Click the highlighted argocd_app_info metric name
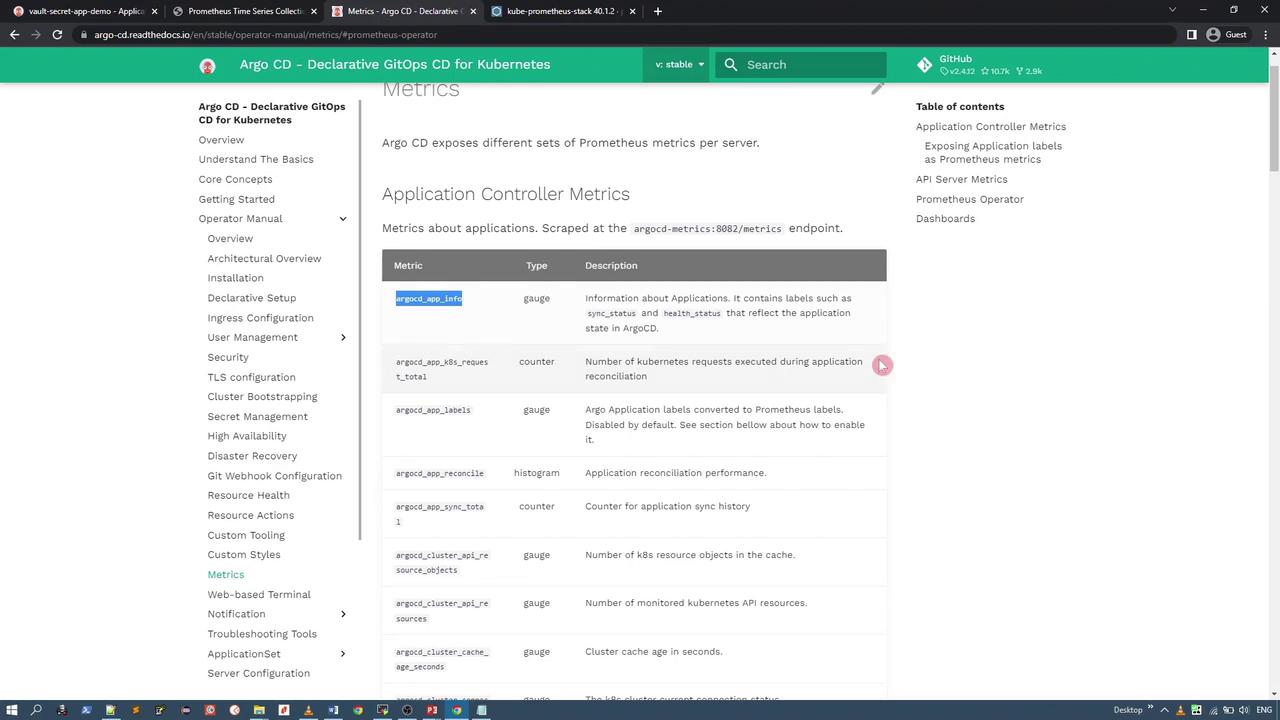1280x720 pixels. [429, 299]
